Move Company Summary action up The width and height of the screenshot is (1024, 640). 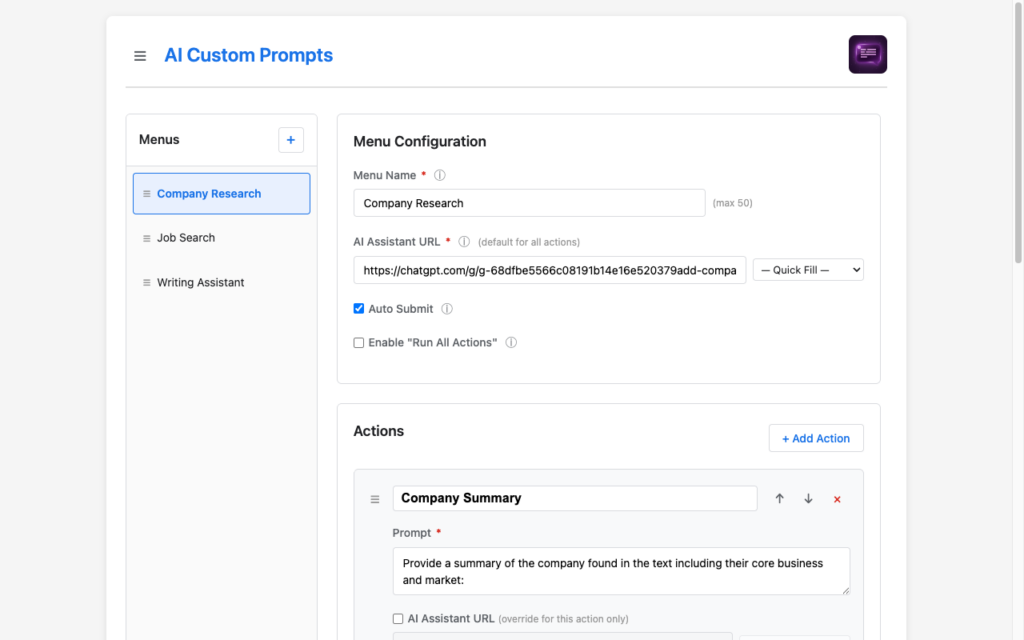tap(779, 498)
